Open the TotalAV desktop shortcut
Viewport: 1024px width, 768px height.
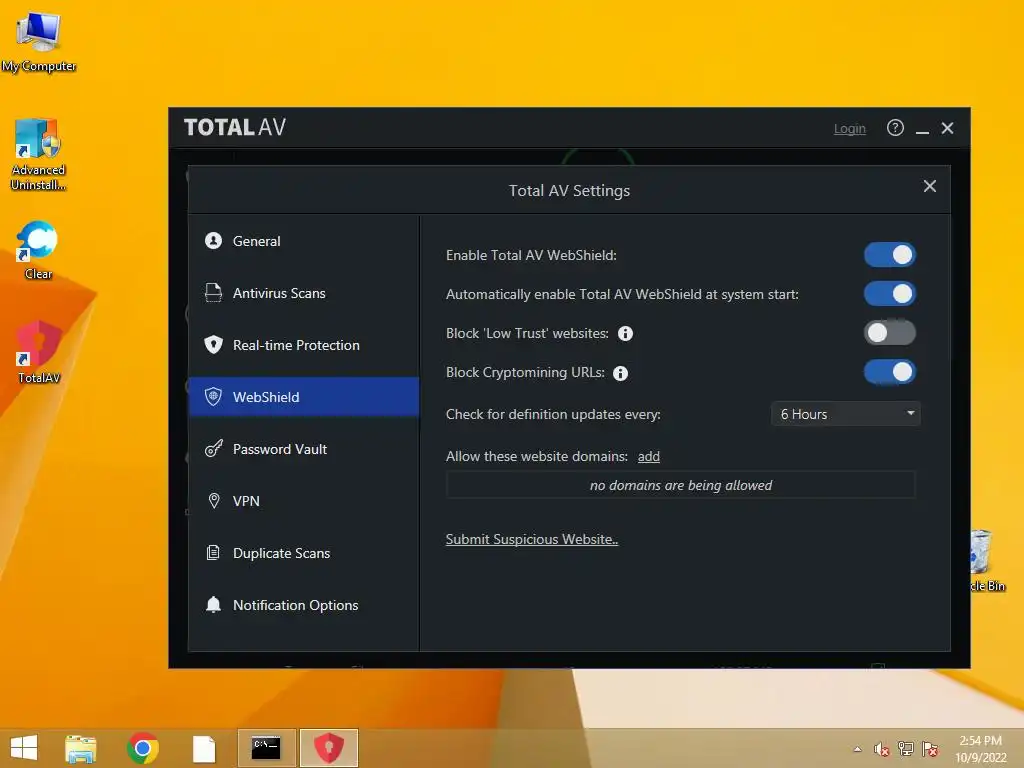(x=39, y=353)
